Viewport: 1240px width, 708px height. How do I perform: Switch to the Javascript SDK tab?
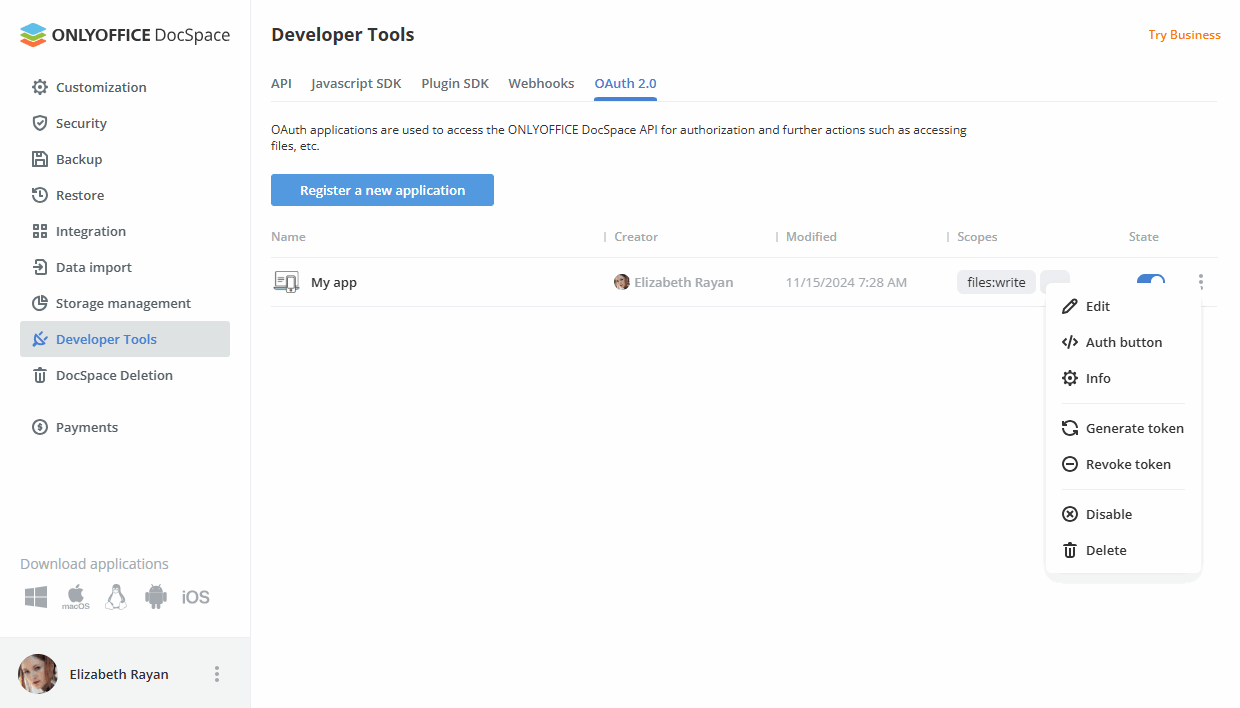pos(356,83)
